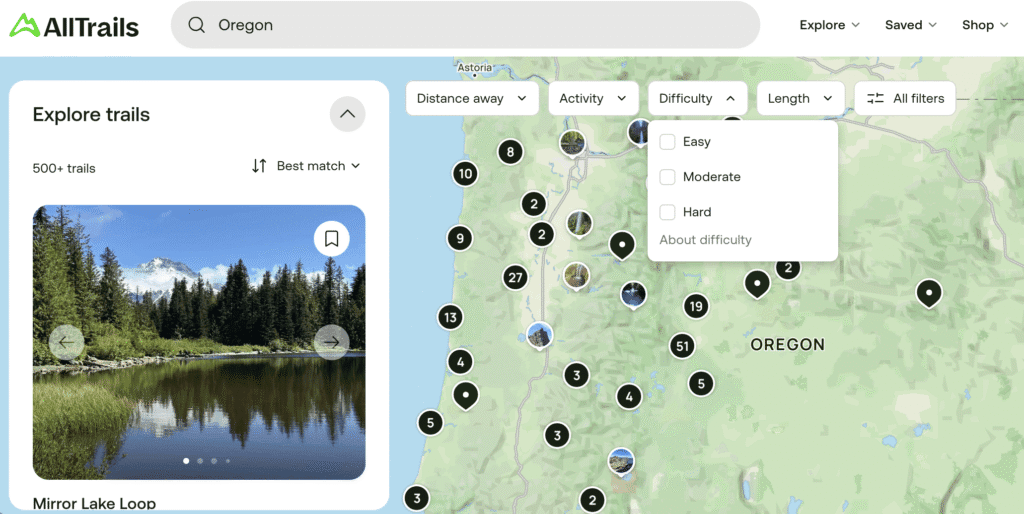Open the Mirror Lake Loop trail title
The width and height of the screenshot is (1024, 514).
point(95,504)
